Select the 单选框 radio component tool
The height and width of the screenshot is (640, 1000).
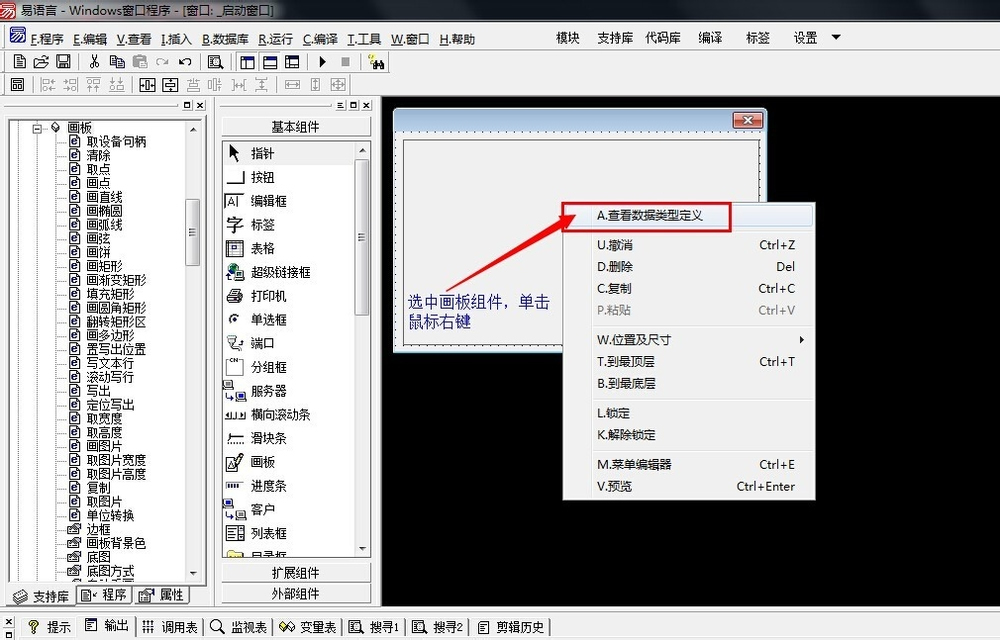click(268, 319)
